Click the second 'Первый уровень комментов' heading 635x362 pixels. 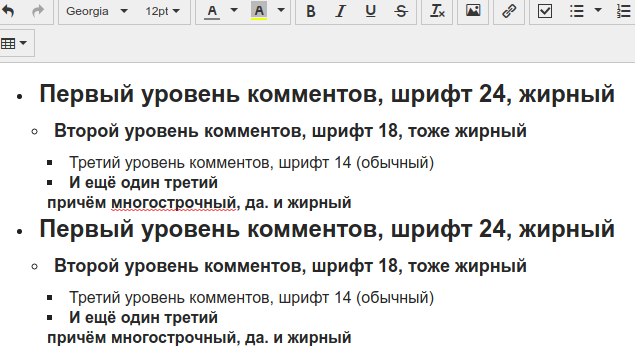coord(327,229)
